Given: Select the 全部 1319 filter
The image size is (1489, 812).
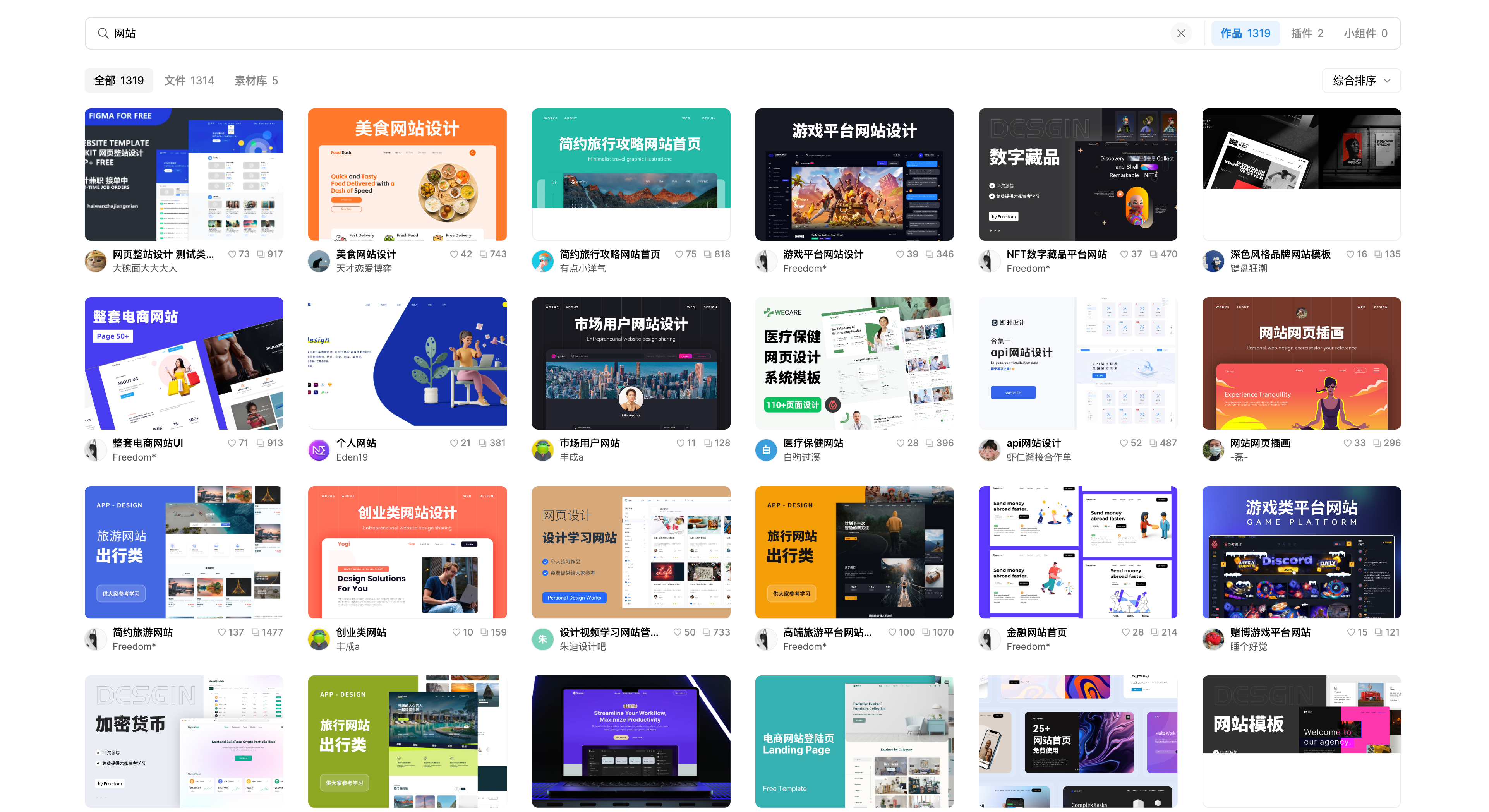Looking at the screenshot, I should (118, 81).
